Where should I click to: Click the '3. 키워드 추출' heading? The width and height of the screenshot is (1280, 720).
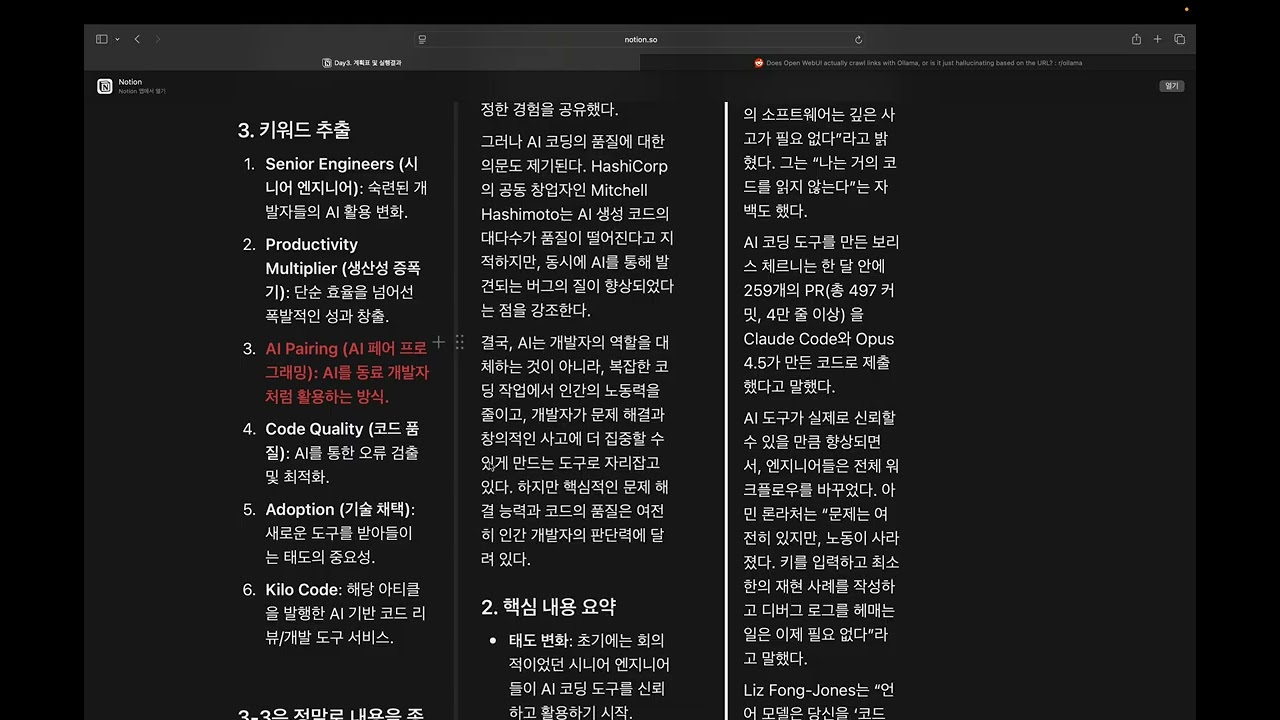click(294, 130)
